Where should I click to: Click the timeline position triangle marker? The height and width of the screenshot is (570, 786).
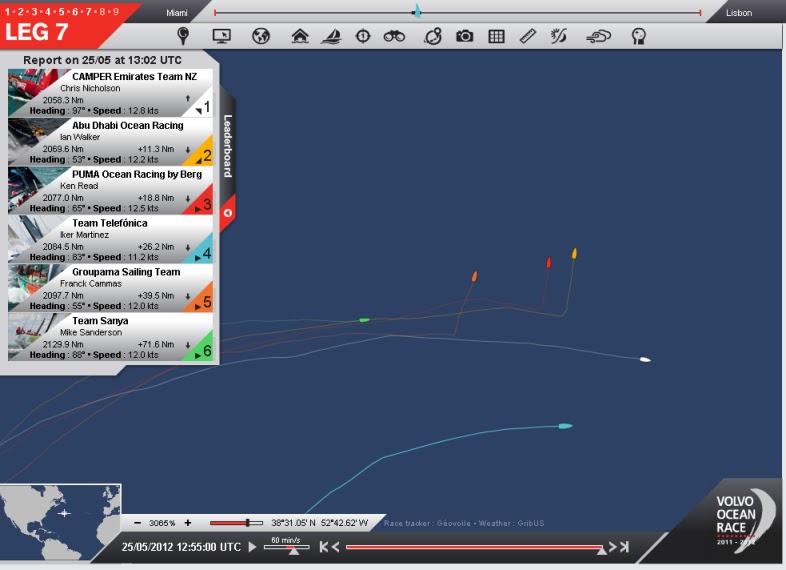(601, 550)
